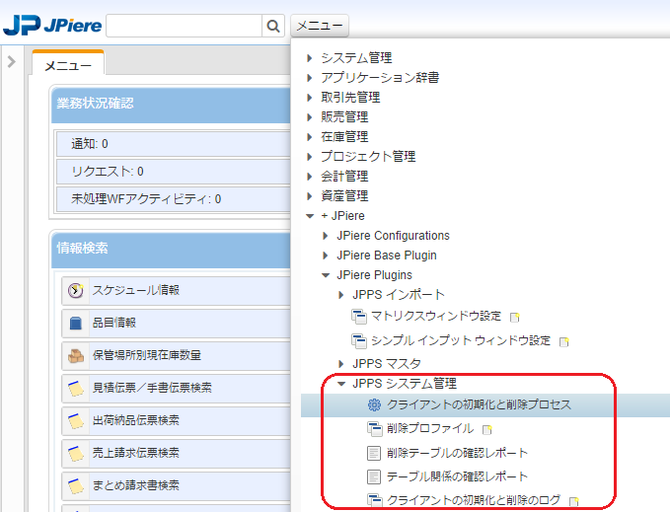Viewport: 670px width, 512px height.
Task: Click the 保管場所別現在庫数量 boxes icon
Action: [76, 356]
